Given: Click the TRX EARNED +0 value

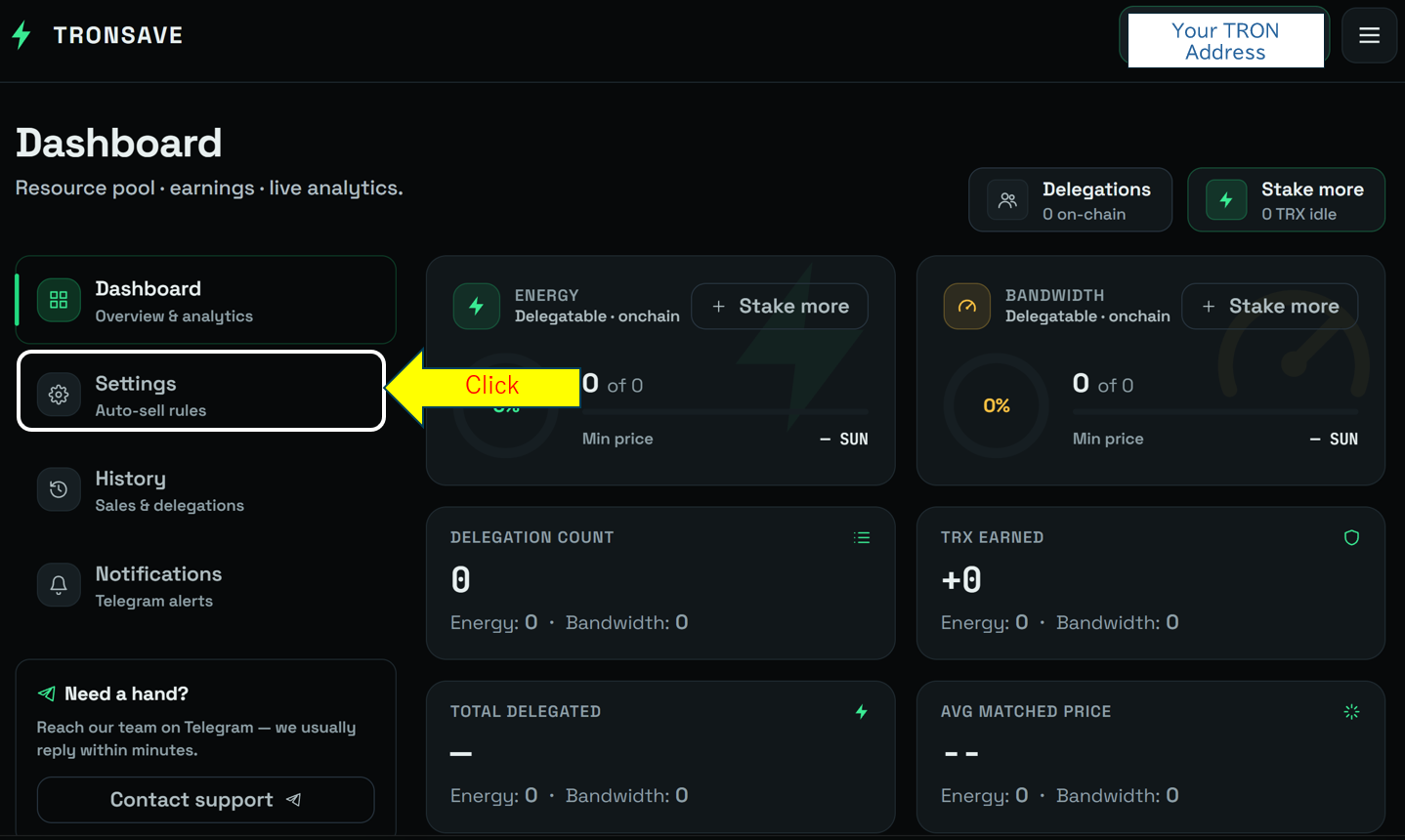Looking at the screenshot, I should (x=961, y=580).
